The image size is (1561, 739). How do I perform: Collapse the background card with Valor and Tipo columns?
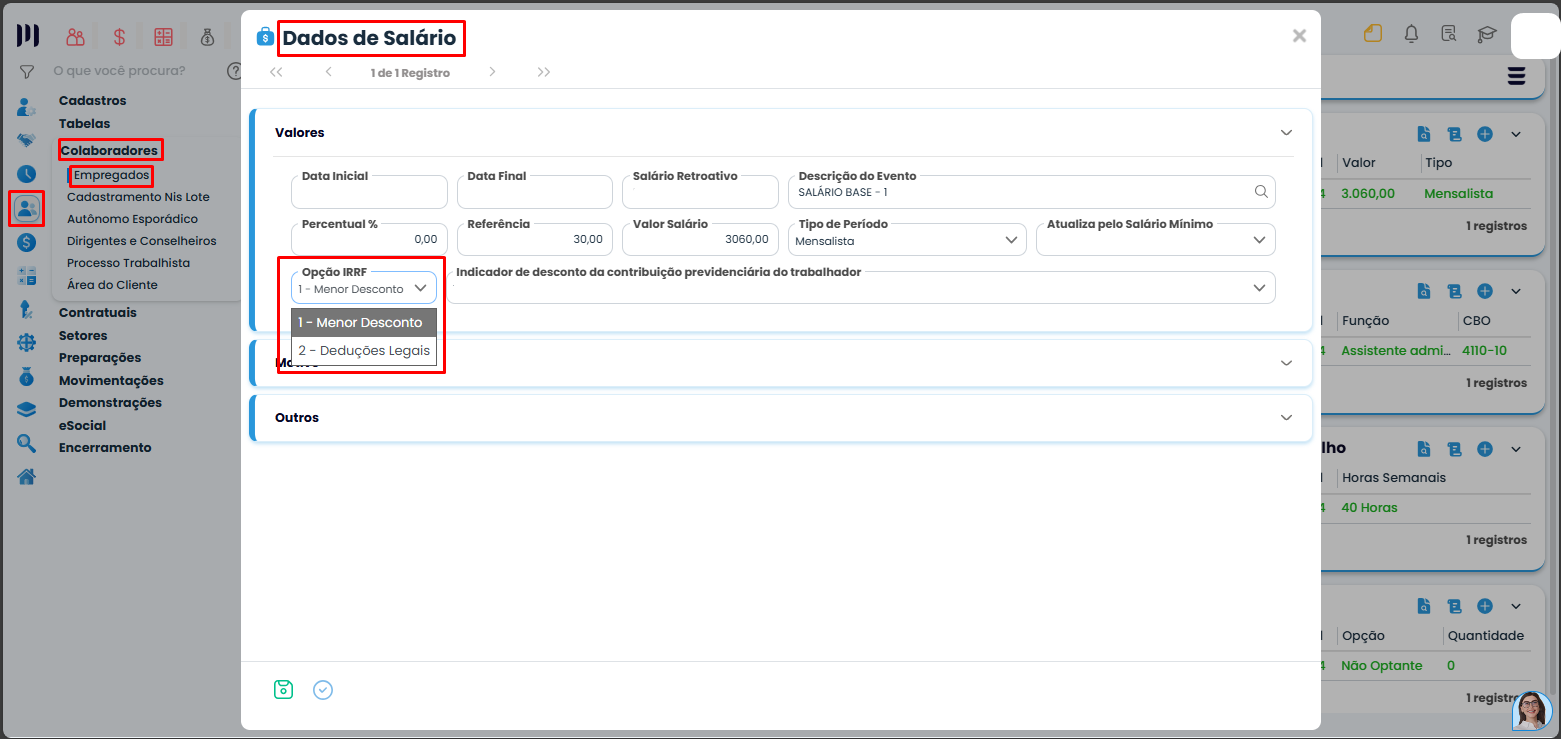(x=1516, y=134)
